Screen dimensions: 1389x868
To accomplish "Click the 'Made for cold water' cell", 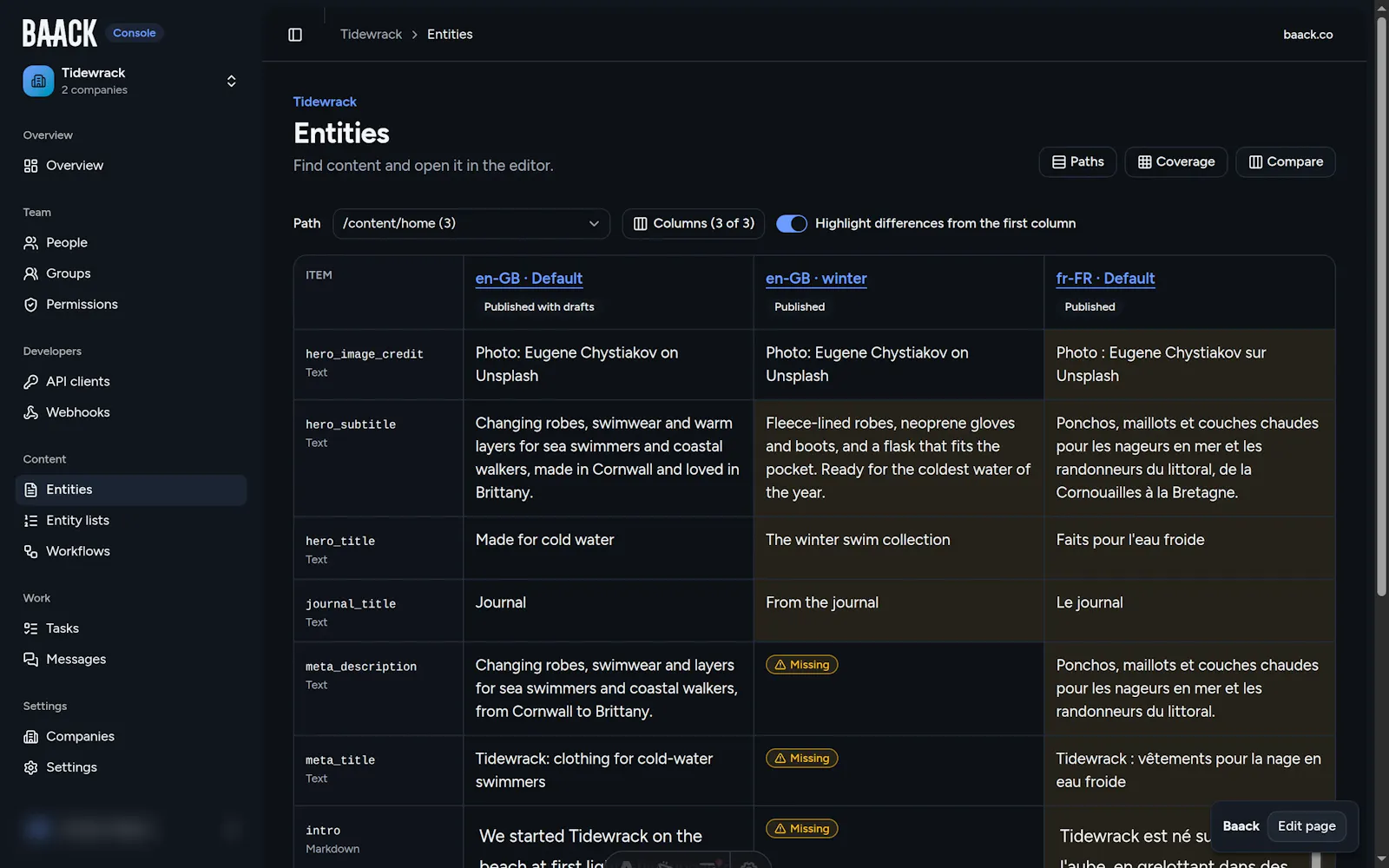I will [x=609, y=549].
